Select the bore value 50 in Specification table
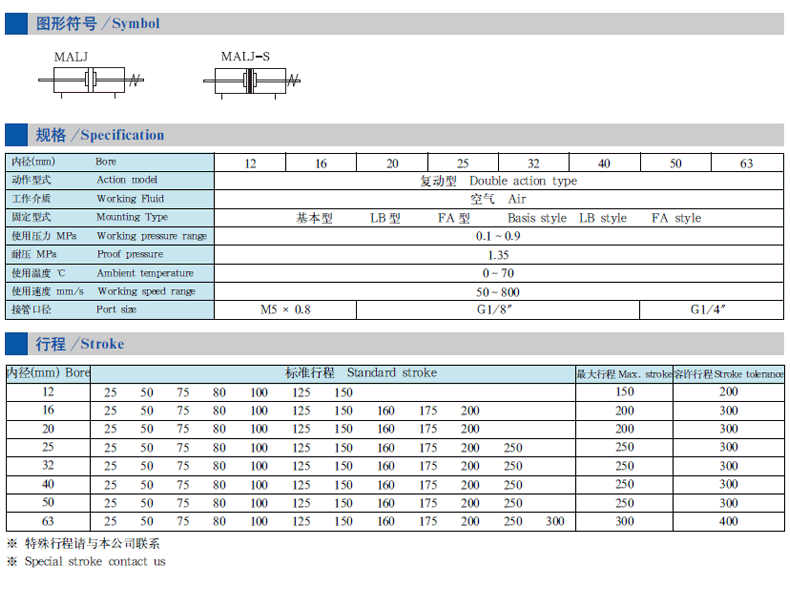 coord(676,163)
